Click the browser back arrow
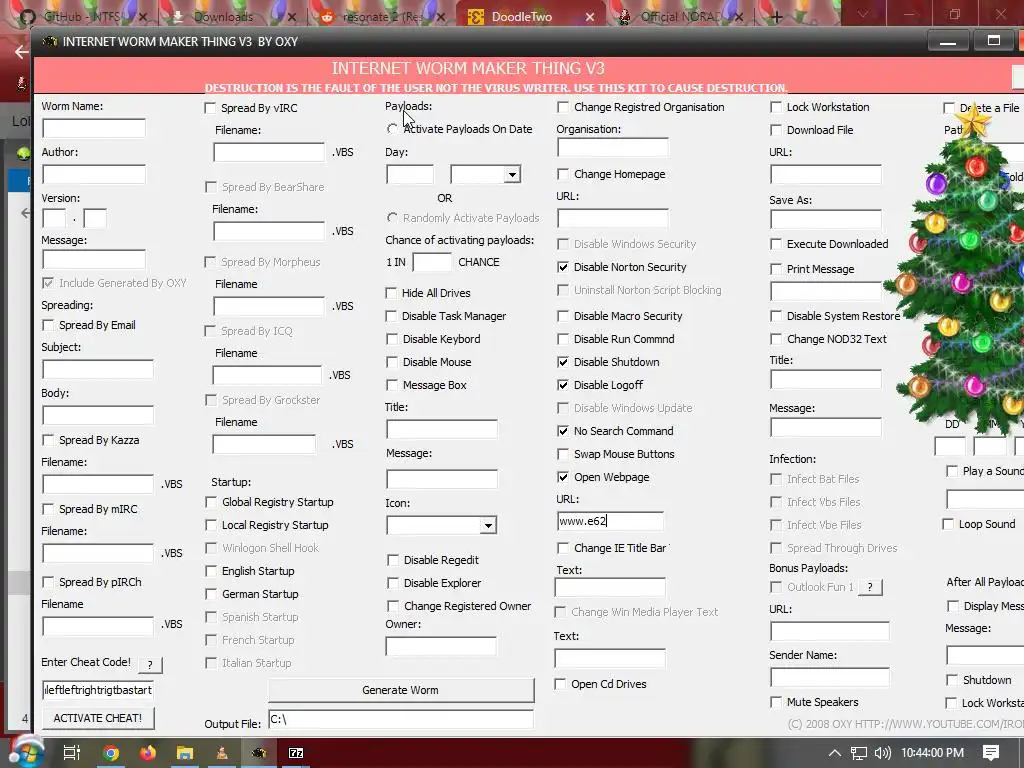The width and height of the screenshot is (1024, 768). click(22, 52)
